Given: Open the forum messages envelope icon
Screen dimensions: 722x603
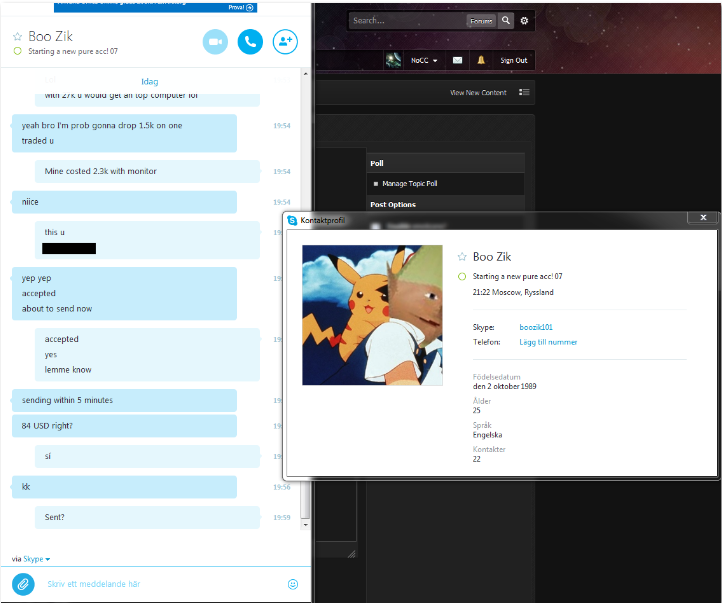Looking at the screenshot, I should click(457, 60).
